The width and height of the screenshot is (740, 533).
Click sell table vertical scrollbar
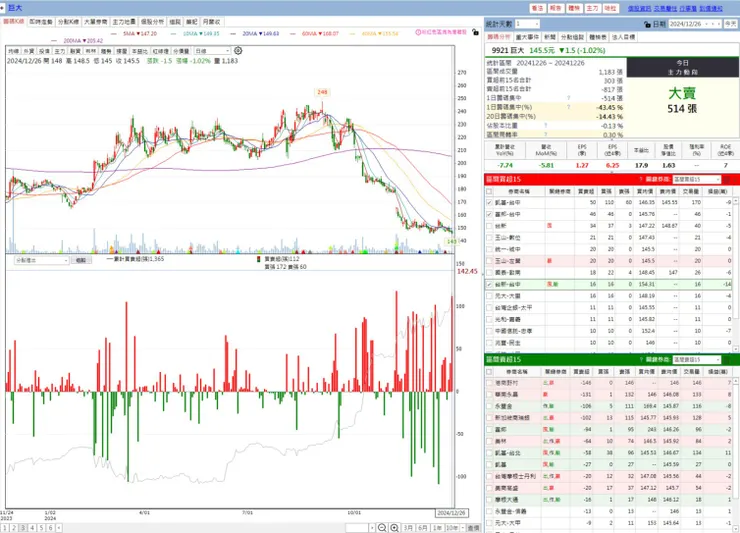click(x=735, y=453)
